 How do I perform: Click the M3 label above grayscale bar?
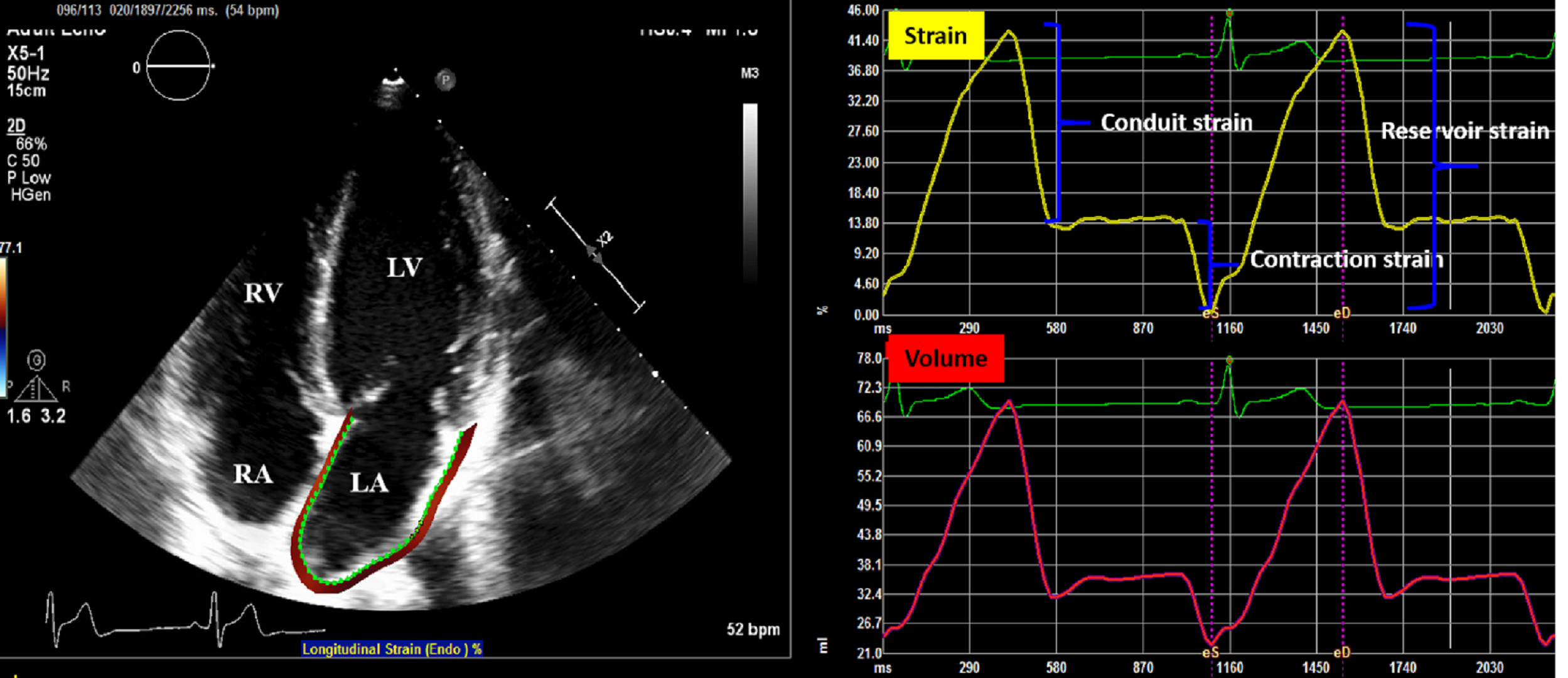[749, 73]
